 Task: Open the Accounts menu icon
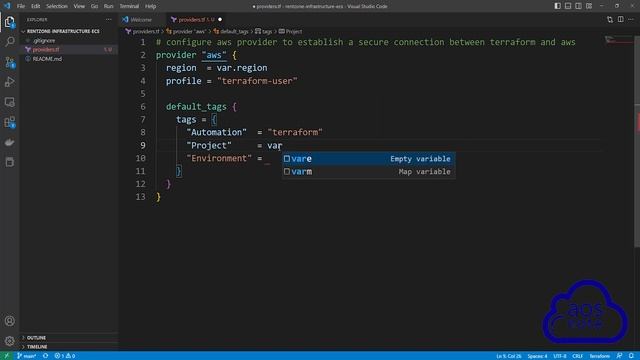click(x=10, y=321)
